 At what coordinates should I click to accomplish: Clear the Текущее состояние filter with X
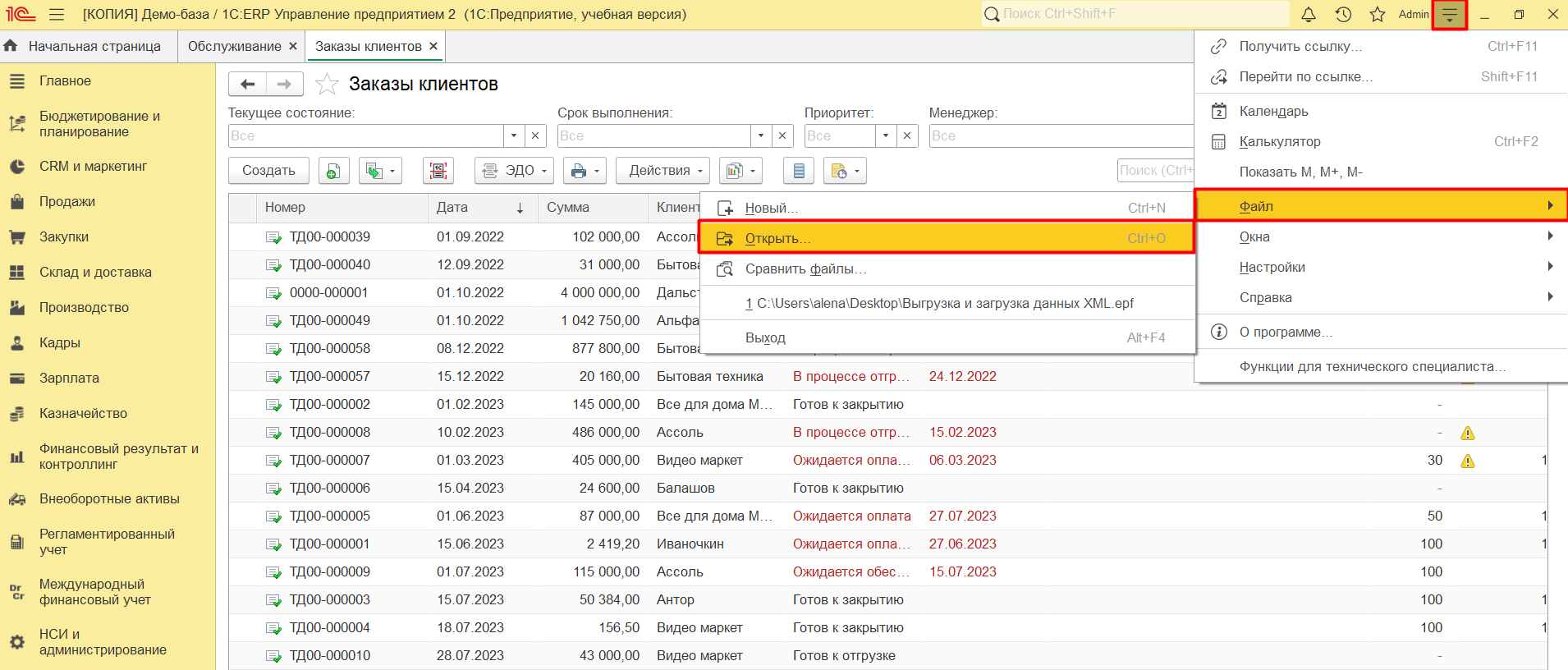[x=535, y=135]
